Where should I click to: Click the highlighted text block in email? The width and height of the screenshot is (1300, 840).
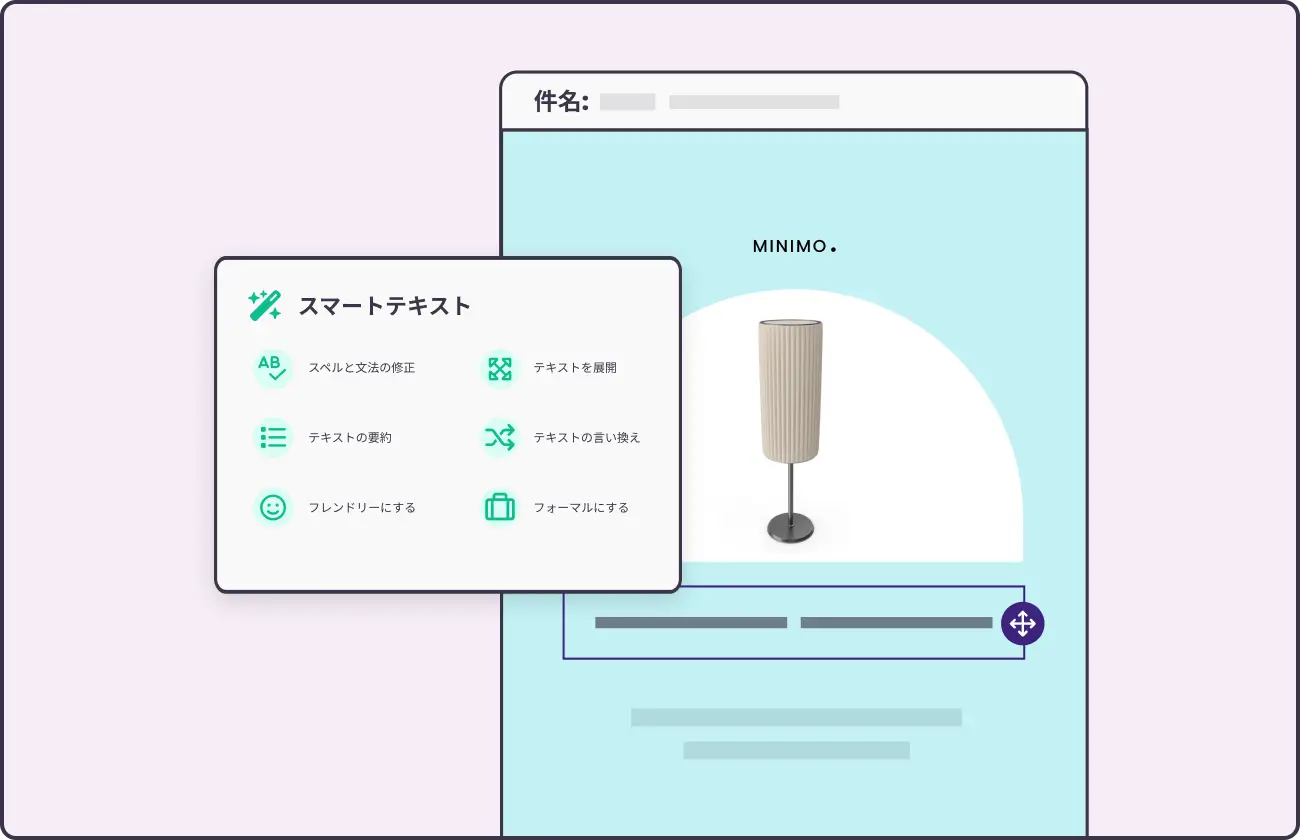tap(793, 623)
